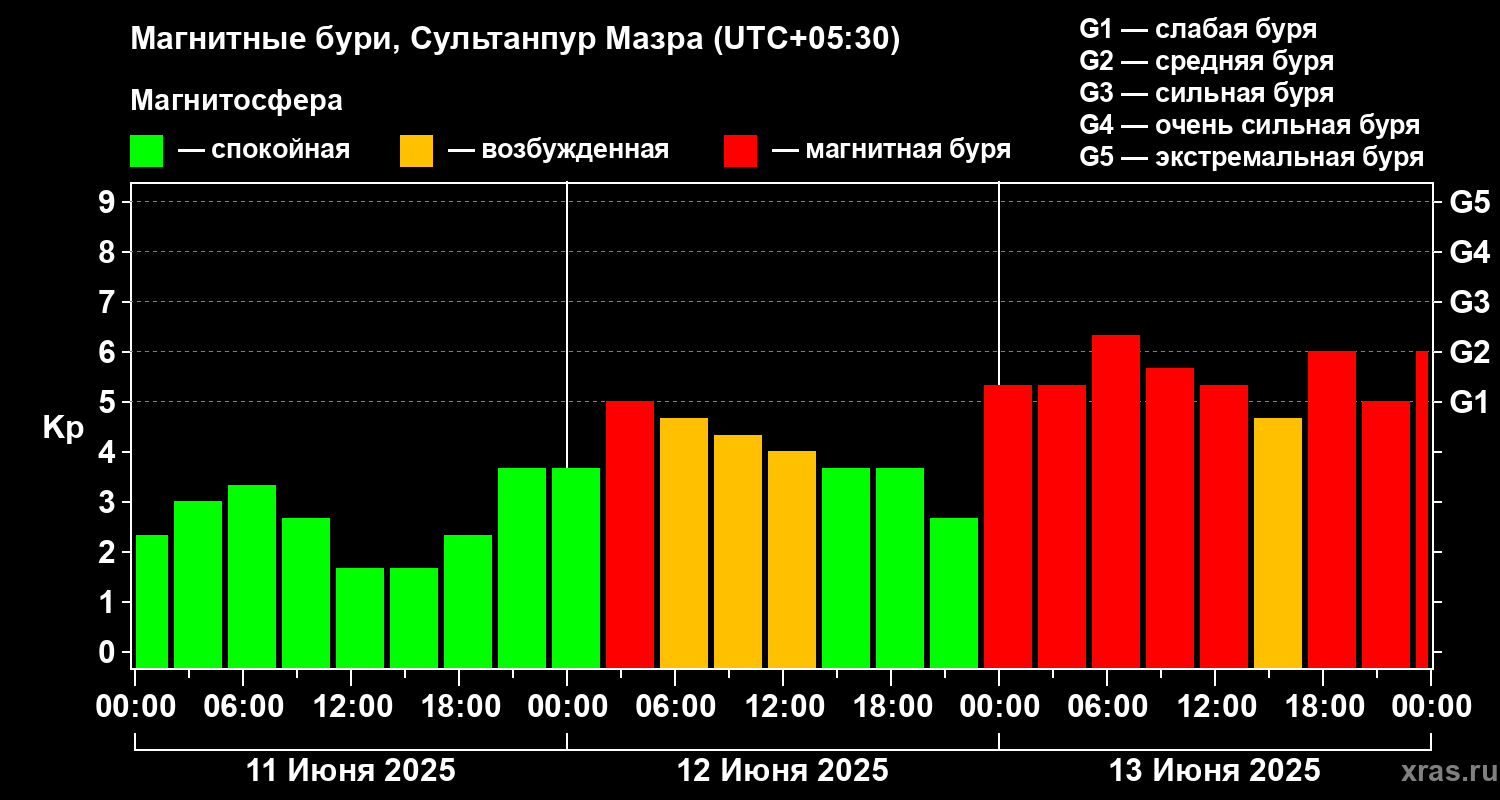Click the standalone 'G5' right-axis label

[x=1469, y=202]
